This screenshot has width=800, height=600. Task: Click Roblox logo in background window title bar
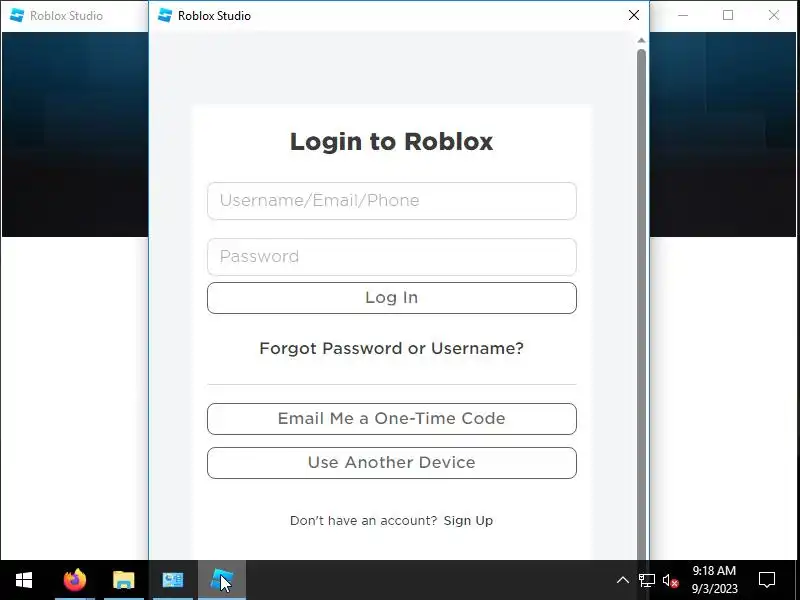17,15
